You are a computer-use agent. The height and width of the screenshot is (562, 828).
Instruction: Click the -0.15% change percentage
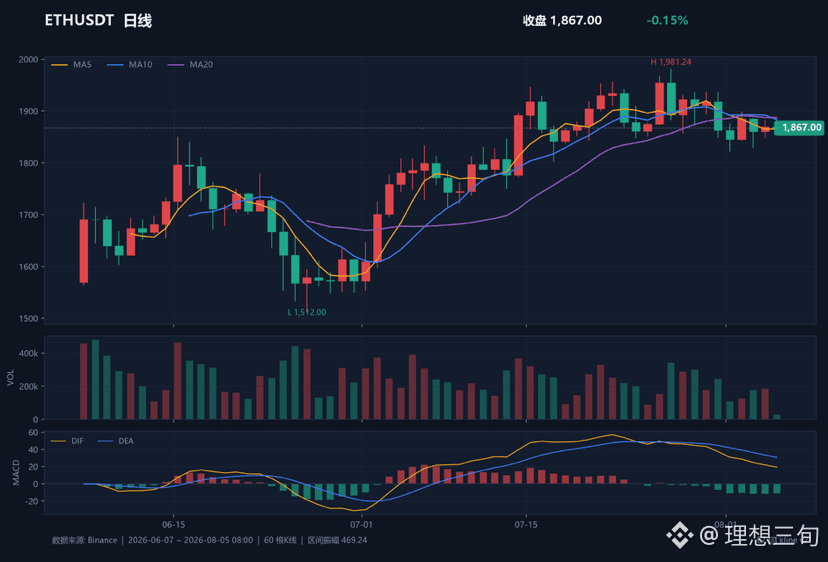tap(667, 21)
